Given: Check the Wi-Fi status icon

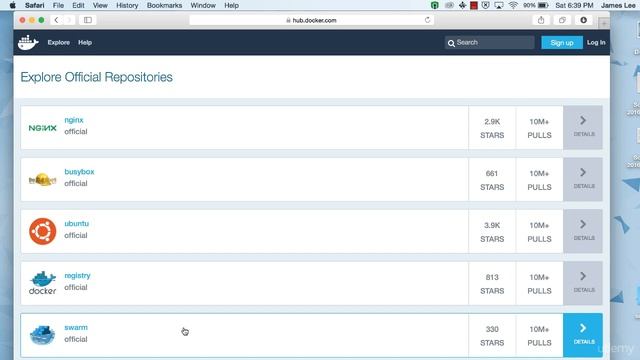Looking at the screenshot, I should pos(513,5).
